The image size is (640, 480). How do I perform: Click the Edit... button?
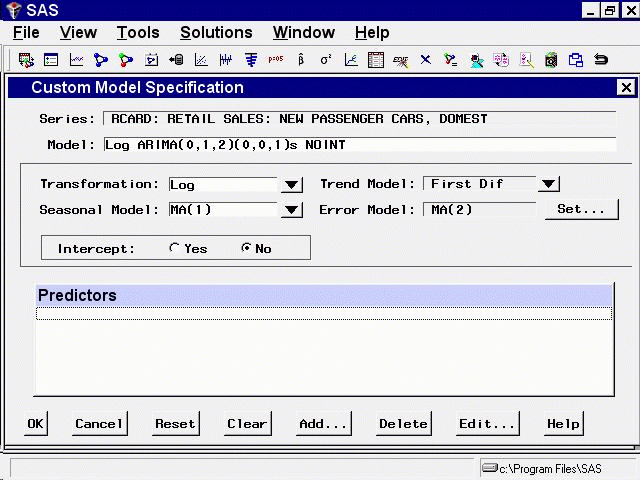coord(487,424)
